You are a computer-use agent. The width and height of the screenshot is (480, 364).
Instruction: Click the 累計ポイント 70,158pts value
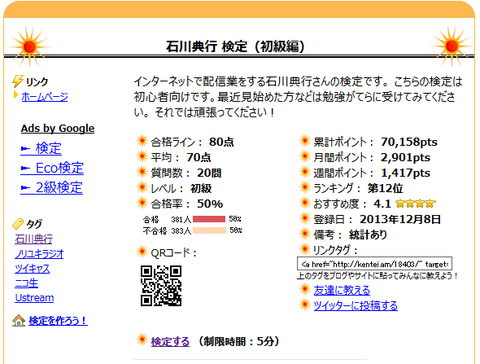coord(409,142)
